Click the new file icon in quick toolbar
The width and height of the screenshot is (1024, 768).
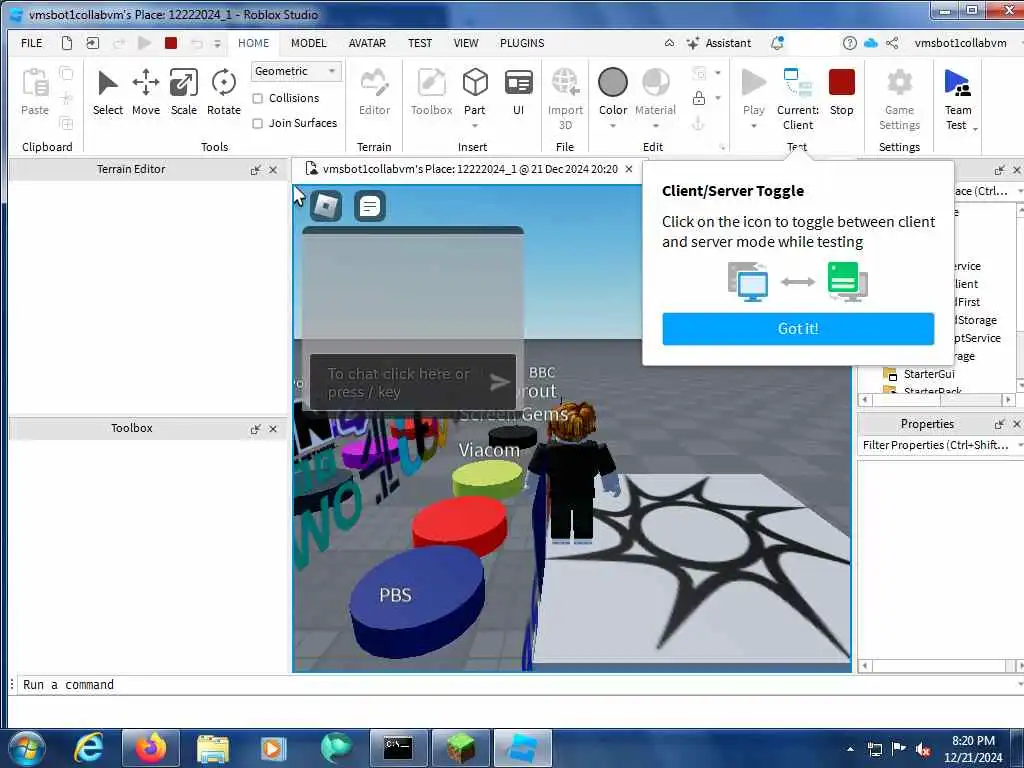point(67,43)
